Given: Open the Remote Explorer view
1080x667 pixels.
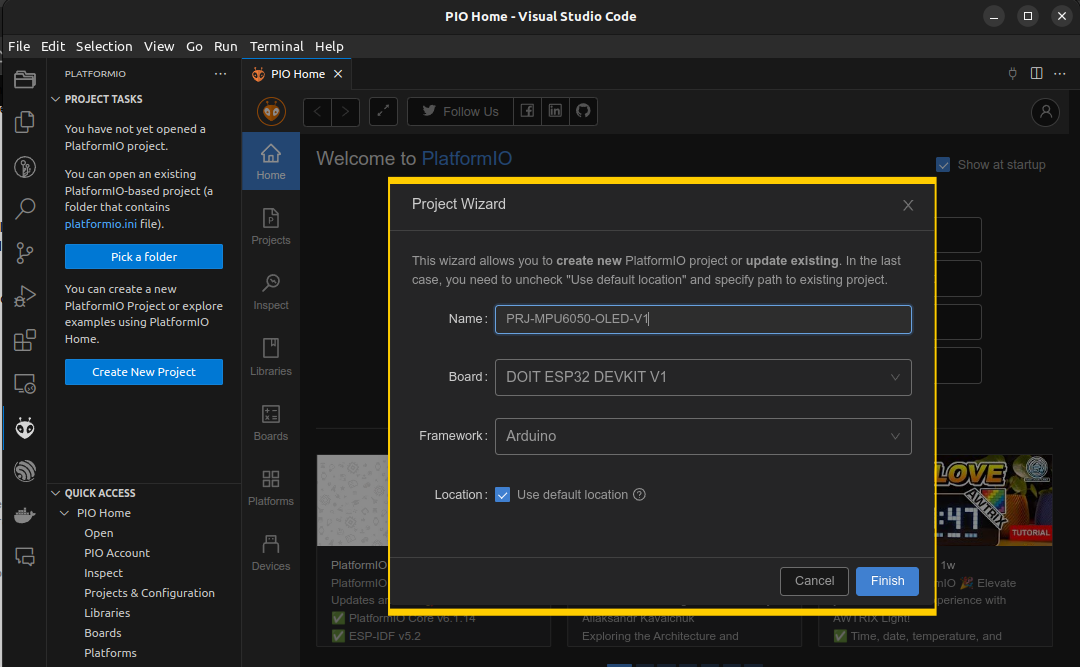Looking at the screenshot, I should click(25, 384).
